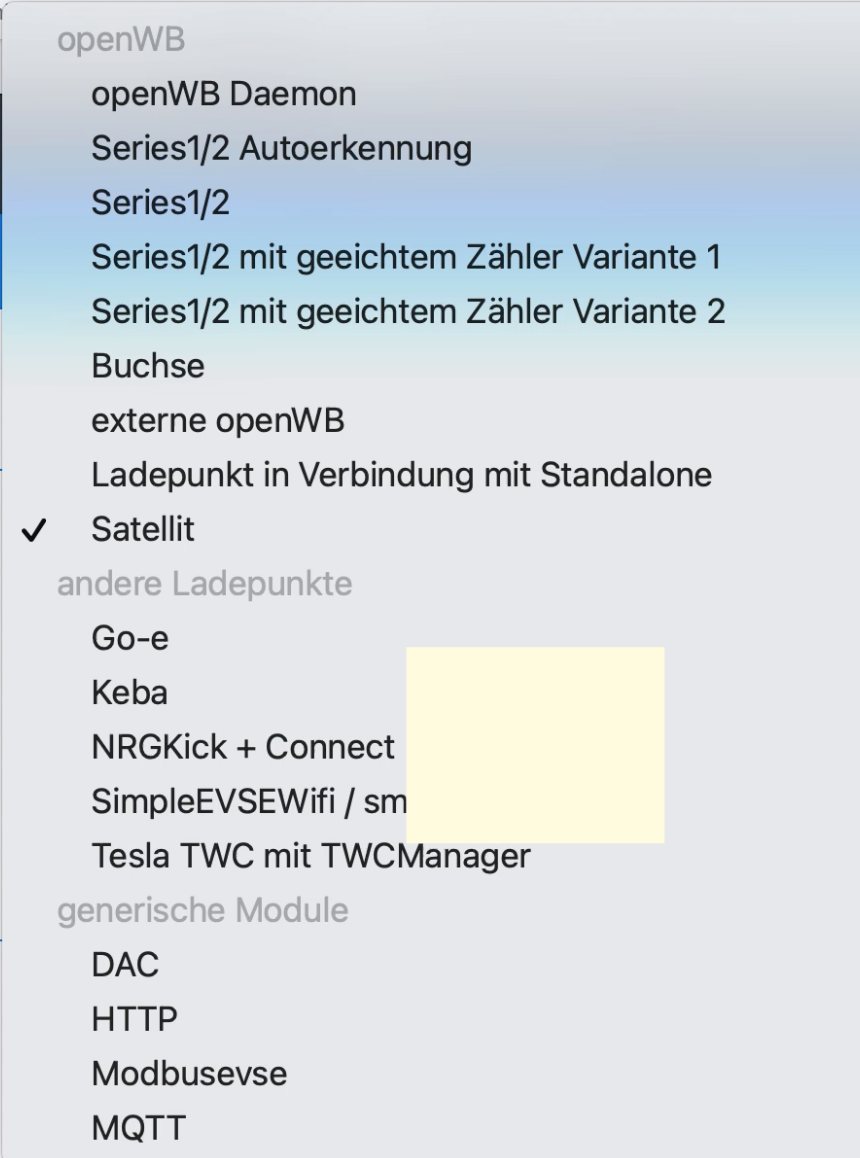This screenshot has width=860, height=1158.
Task: Choose the HTTP module option
Action: click(134, 1020)
